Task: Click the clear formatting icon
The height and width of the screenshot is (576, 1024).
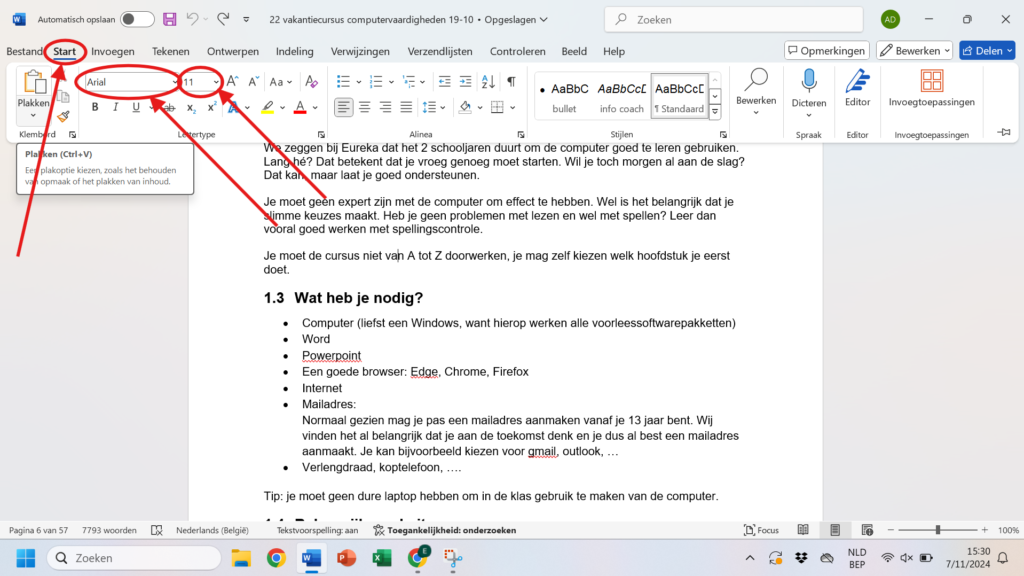Action: click(311, 82)
